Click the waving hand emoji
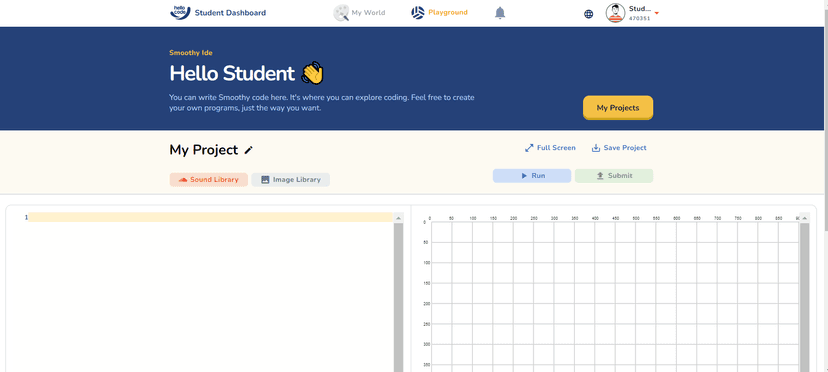Image resolution: width=828 pixels, height=372 pixels. [x=312, y=73]
